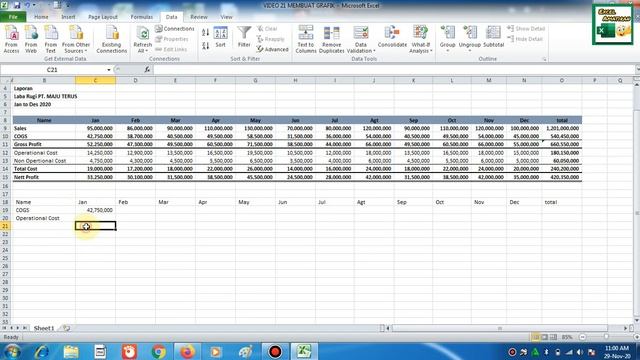Click the Subtotal icon
The image size is (640, 360).
coord(493,37)
